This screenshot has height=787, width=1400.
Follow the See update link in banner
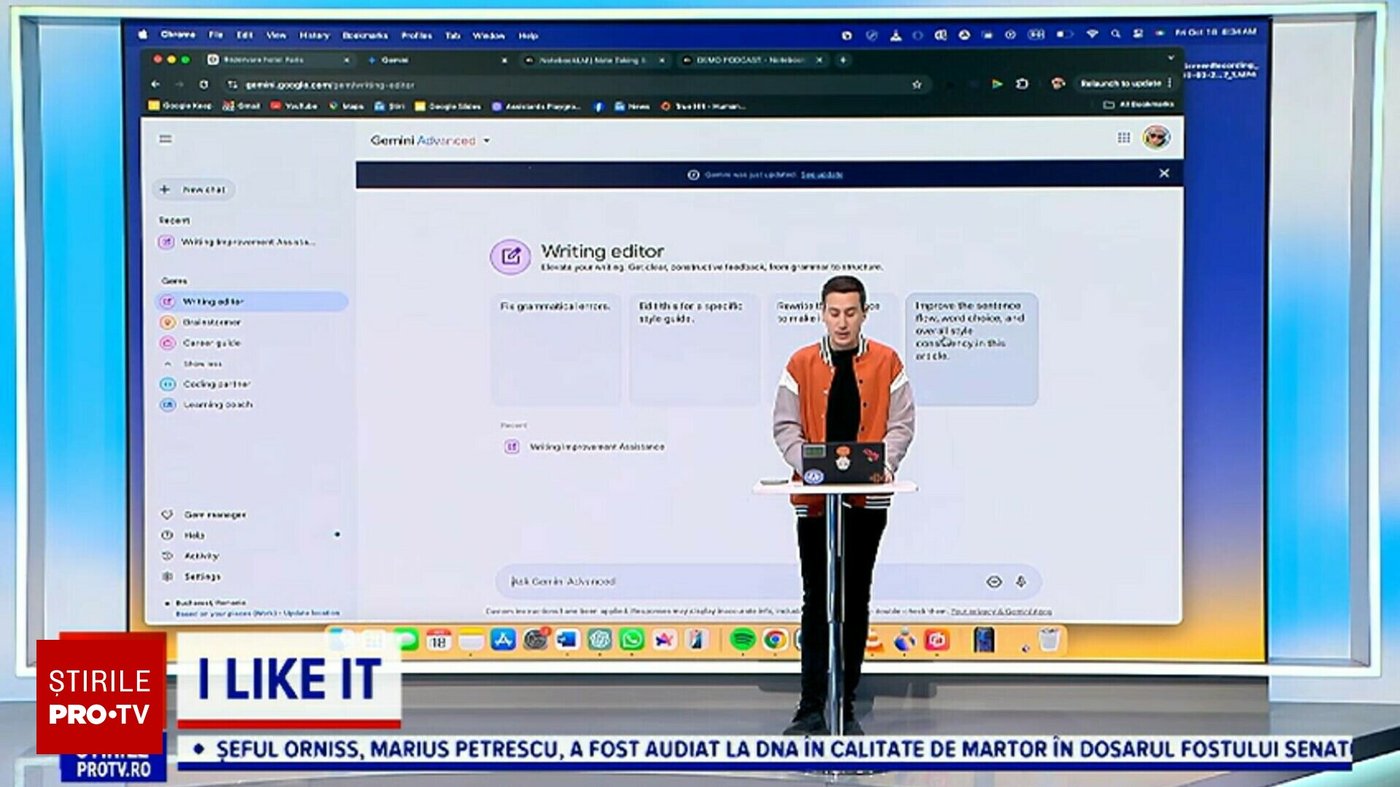click(822, 174)
